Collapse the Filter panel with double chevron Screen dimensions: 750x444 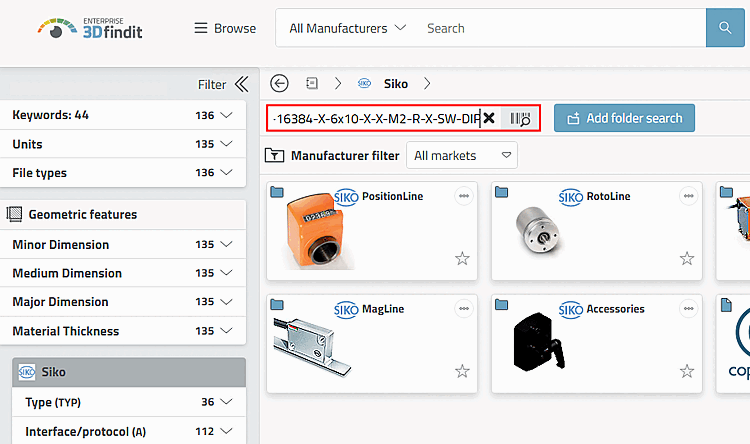(242, 84)
